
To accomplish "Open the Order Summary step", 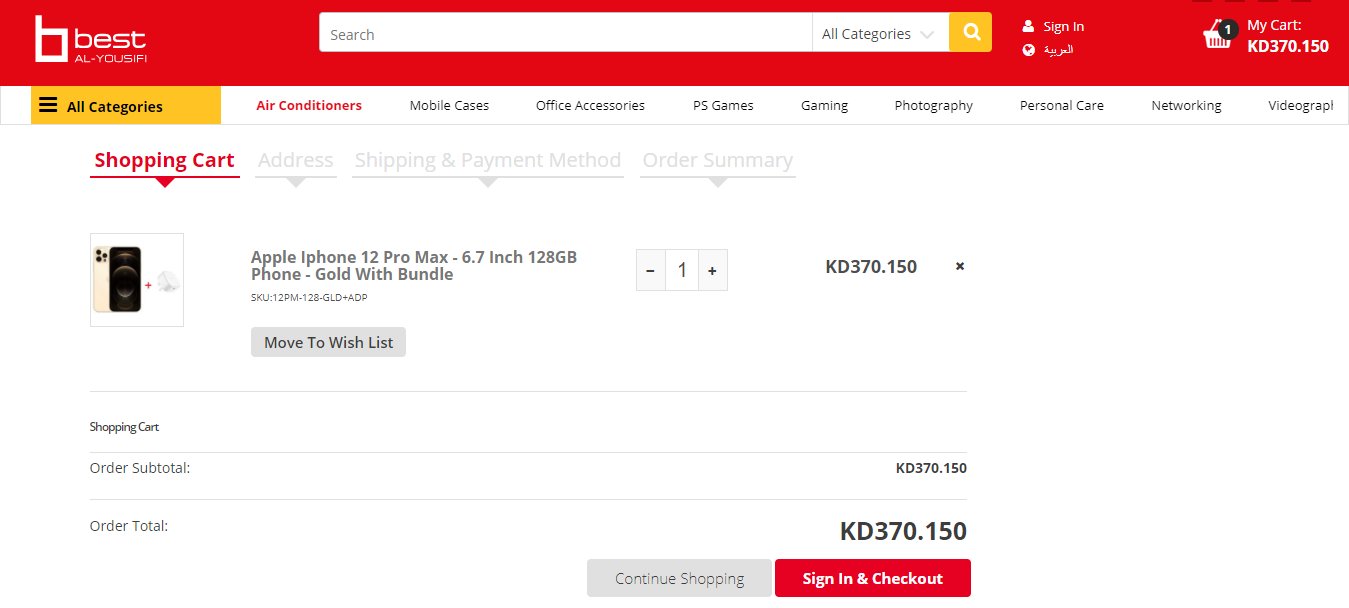I will click(717, 160).
